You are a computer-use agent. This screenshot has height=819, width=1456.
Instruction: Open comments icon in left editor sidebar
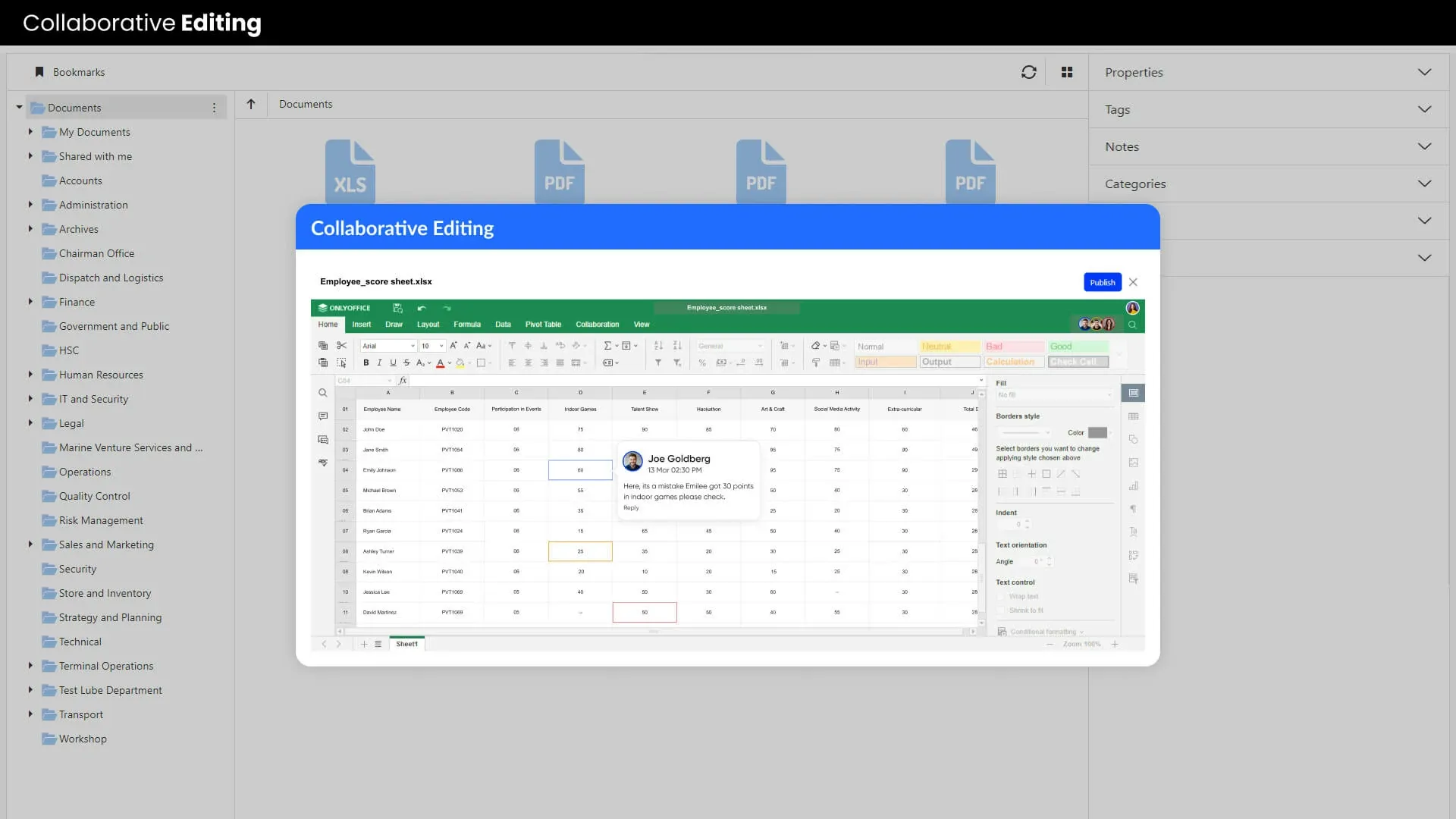click(323, 416)
